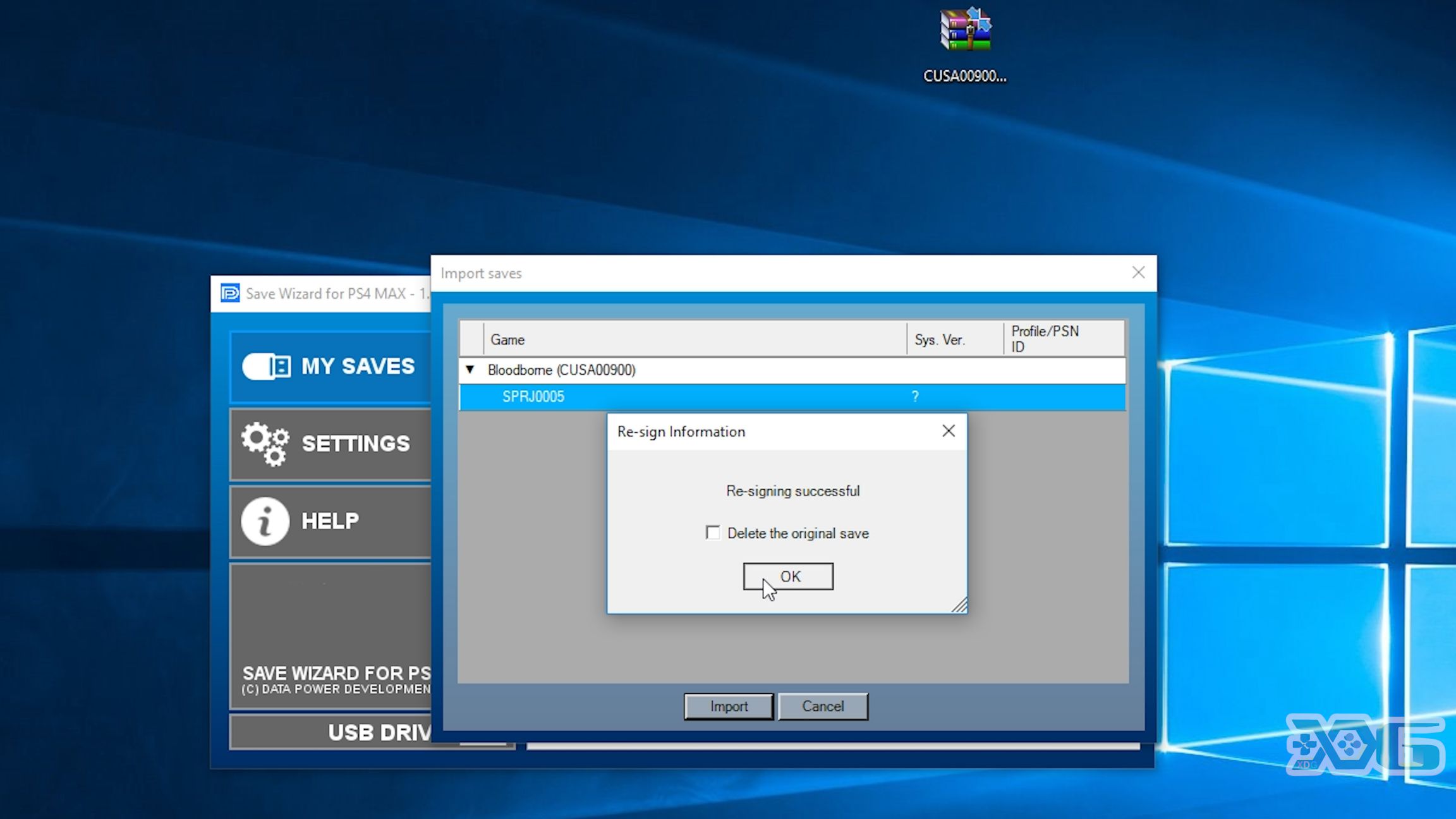Select the SPRJ0005 save row
The width and height of the screenshot is (1456, 819).
click(x=792, y=397)
